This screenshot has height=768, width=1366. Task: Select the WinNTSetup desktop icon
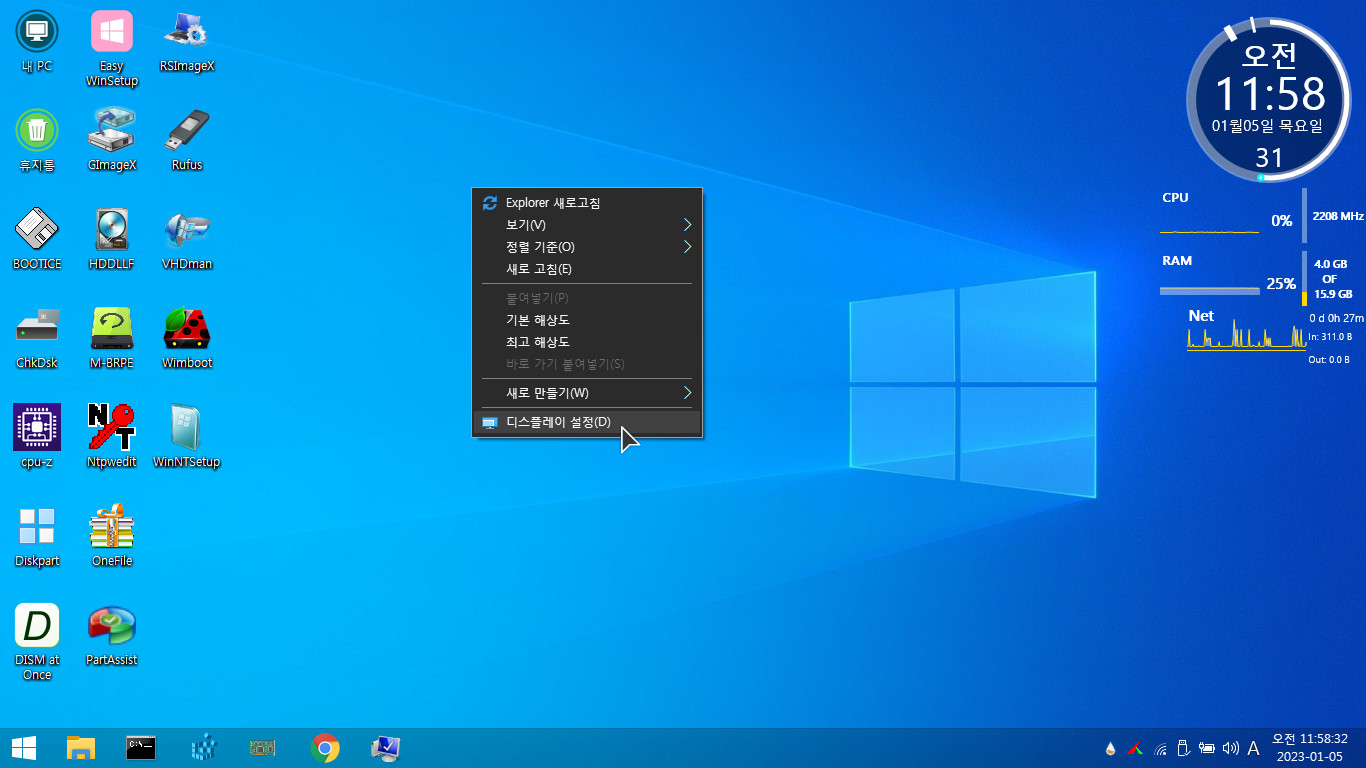pos(187,436)
